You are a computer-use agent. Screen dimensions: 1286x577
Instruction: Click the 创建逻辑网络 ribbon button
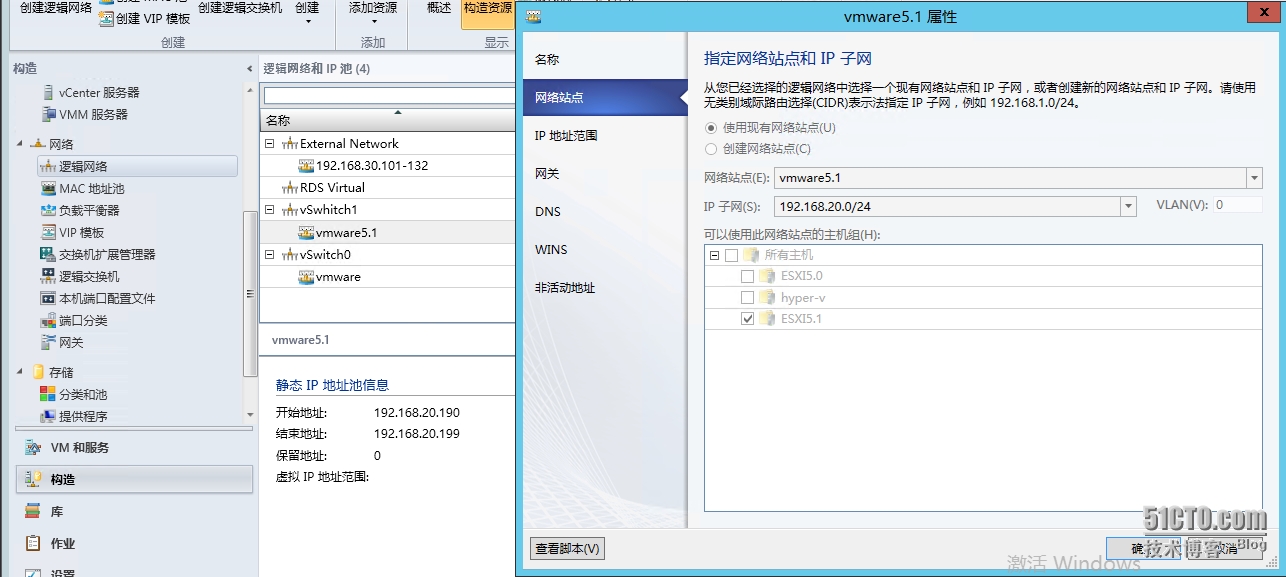point(56,8)
